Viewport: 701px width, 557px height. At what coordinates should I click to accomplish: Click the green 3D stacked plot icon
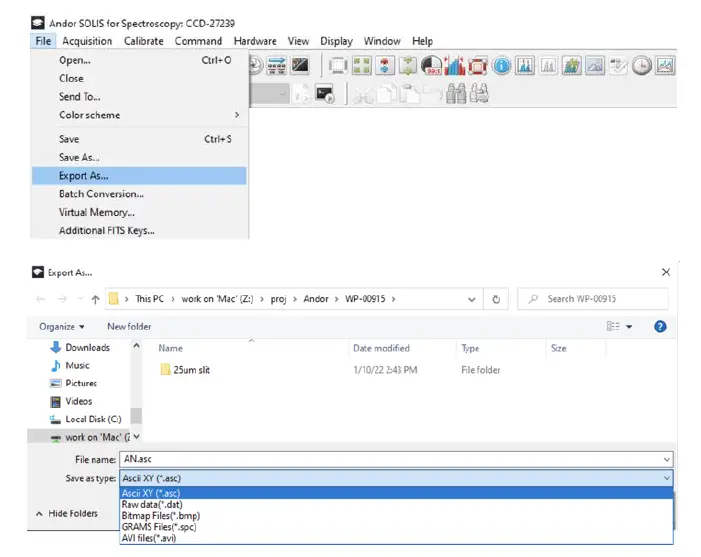[571, 66]
